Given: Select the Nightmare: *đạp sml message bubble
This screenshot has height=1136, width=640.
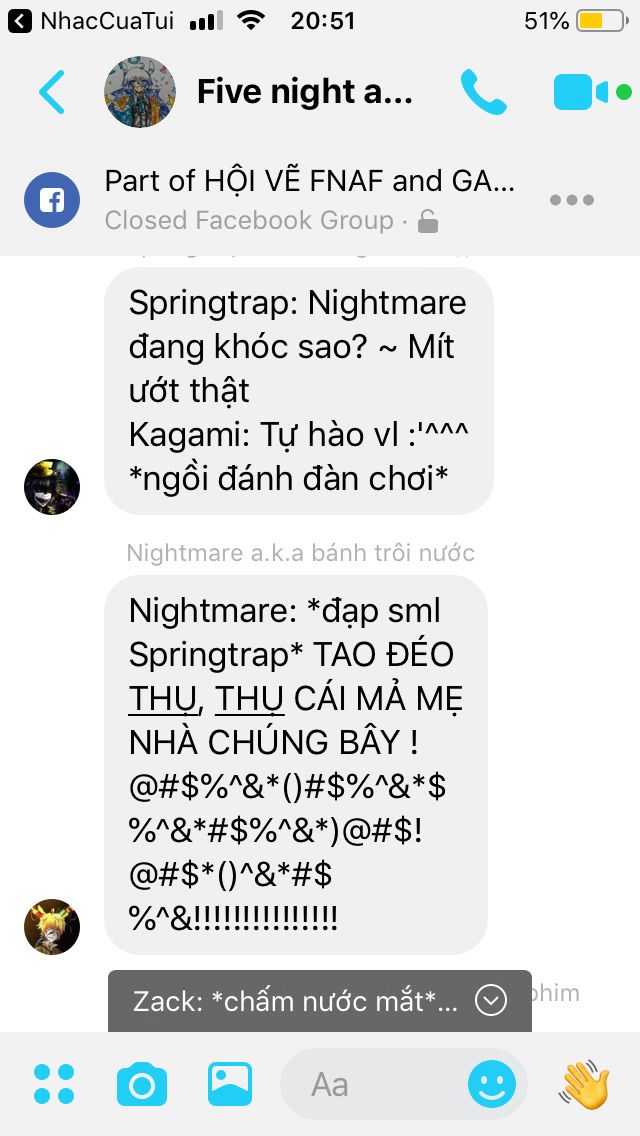Looking at the screenshot, I should [x=296, y=765].
